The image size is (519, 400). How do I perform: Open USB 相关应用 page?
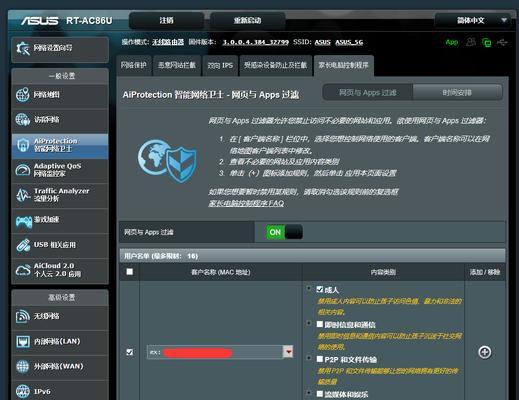(60, 245)
